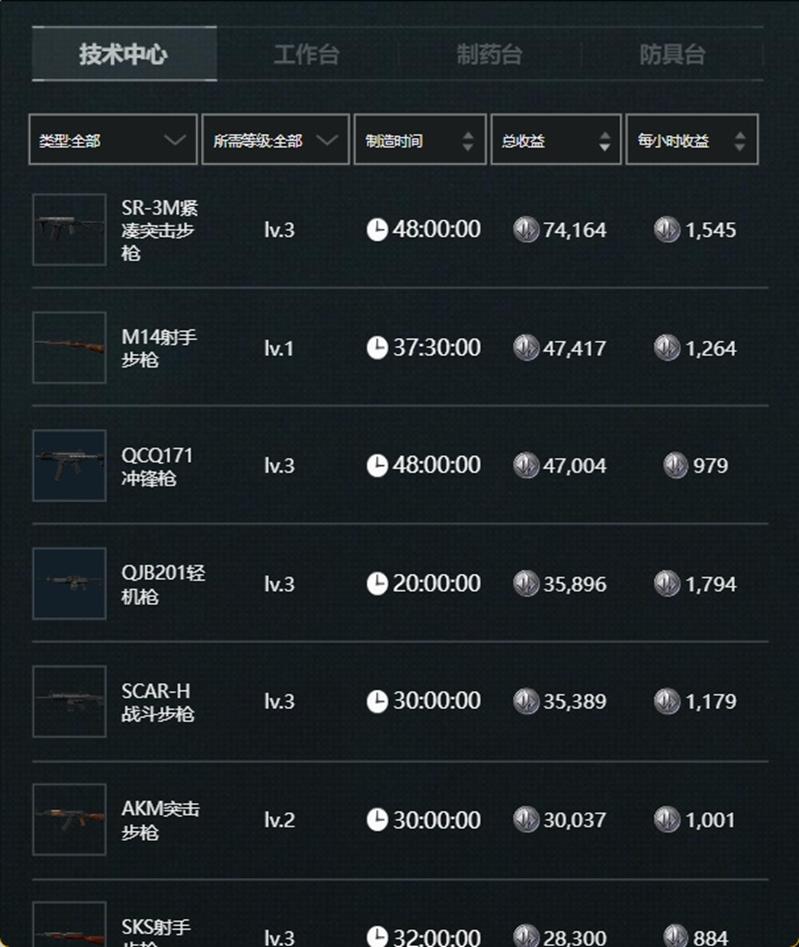Click the coin icon next to 74,164
The image size is (799, 947).
click(525, 230)
